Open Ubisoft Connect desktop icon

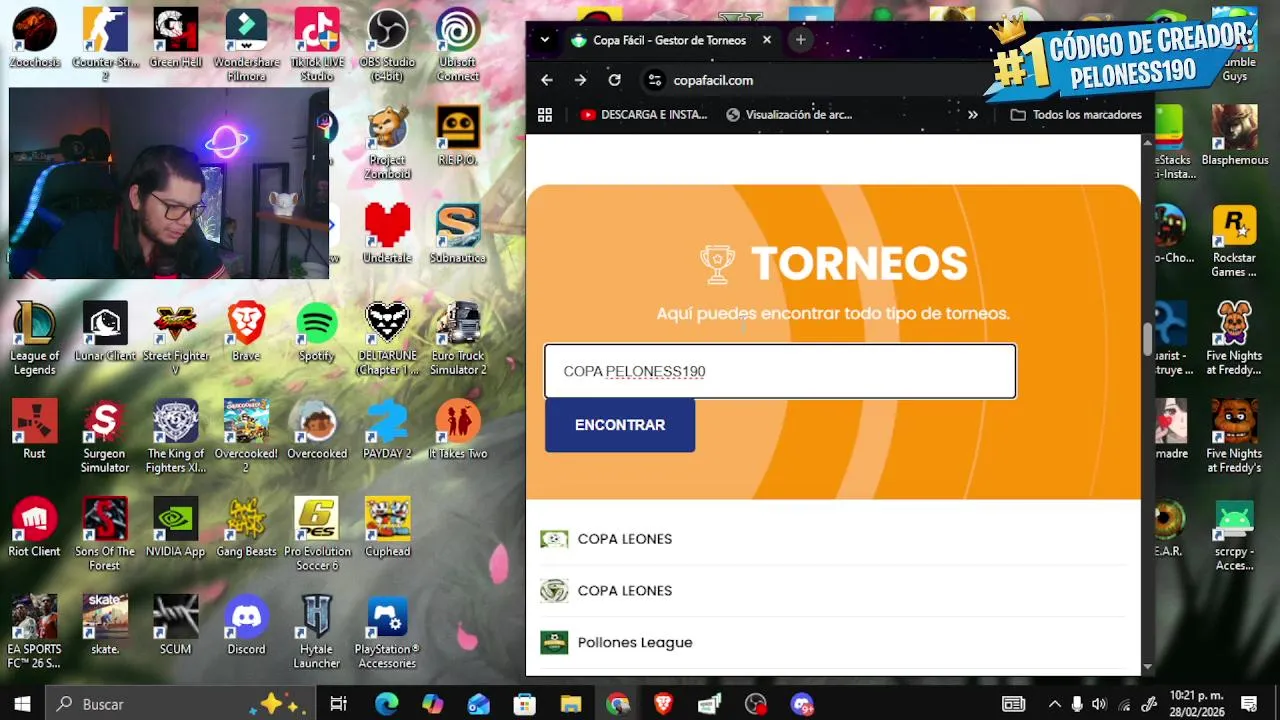(x=458, y=44)
